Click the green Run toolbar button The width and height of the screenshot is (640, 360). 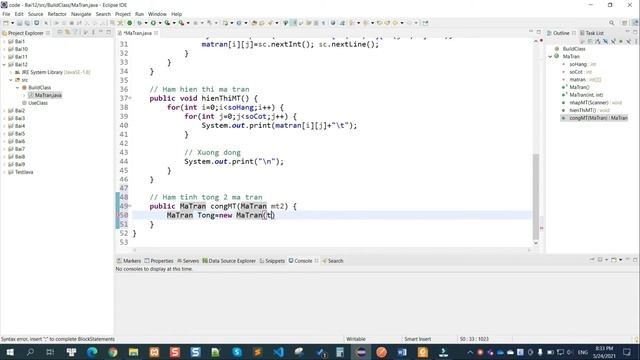coord(153,23)
